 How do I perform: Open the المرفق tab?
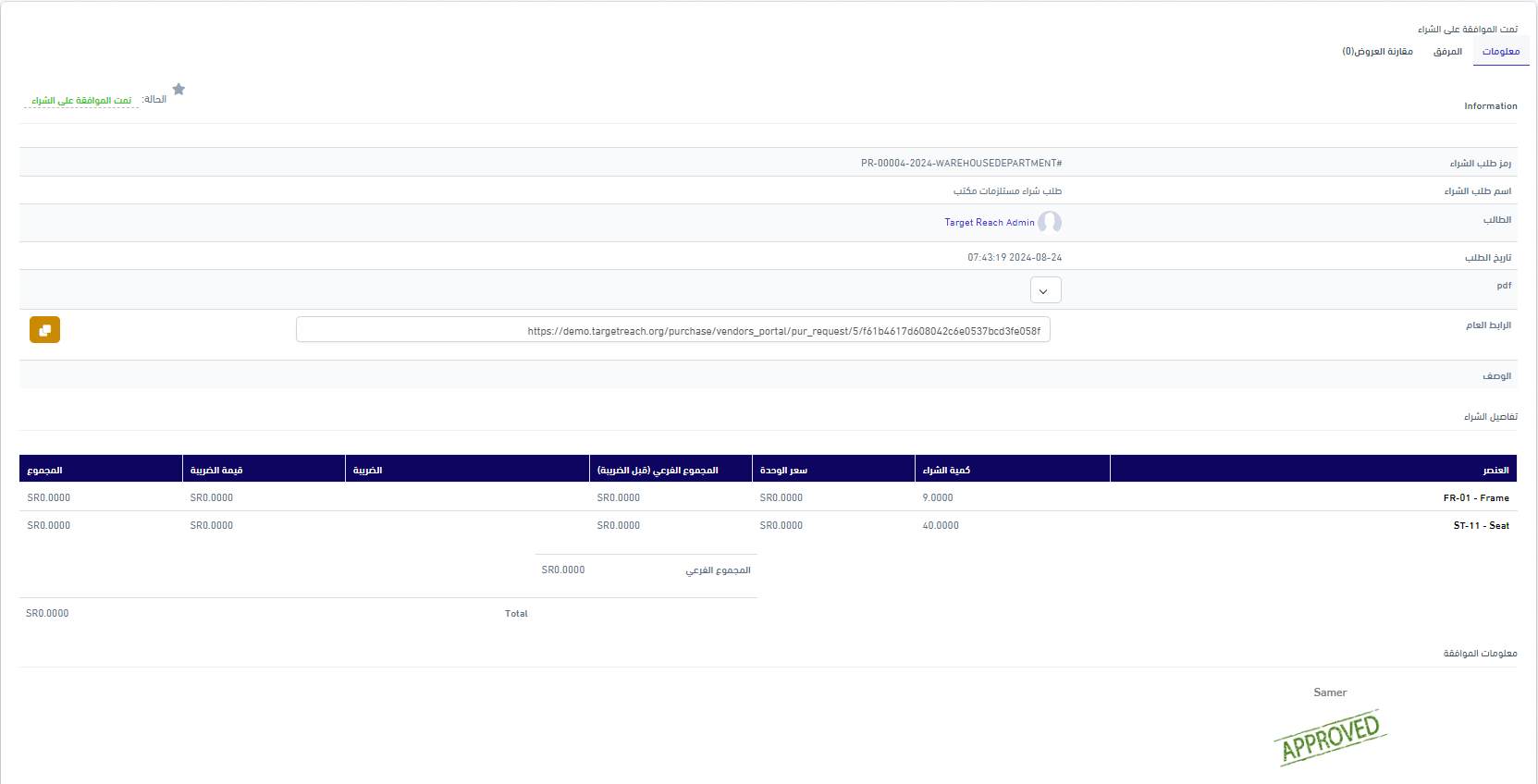pos(1447,52)
